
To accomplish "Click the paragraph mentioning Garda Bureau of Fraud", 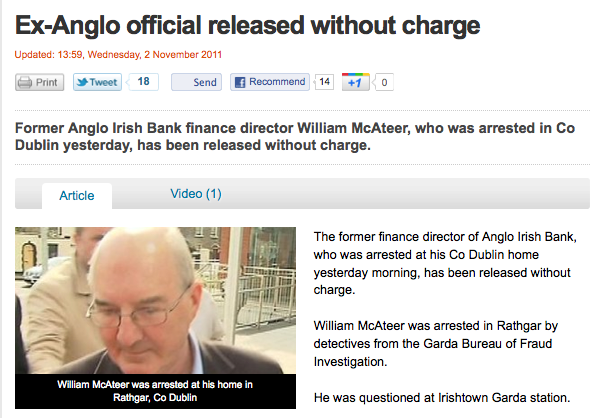I will (436, 344).
